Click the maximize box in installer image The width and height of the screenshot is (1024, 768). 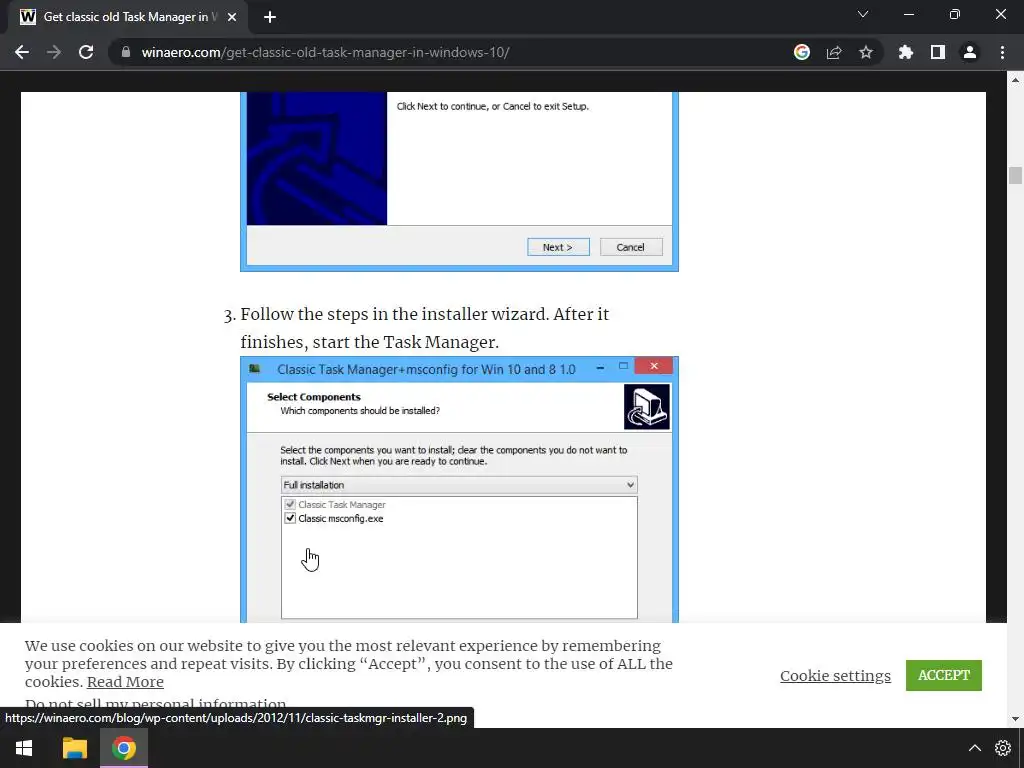pos(624,366)
